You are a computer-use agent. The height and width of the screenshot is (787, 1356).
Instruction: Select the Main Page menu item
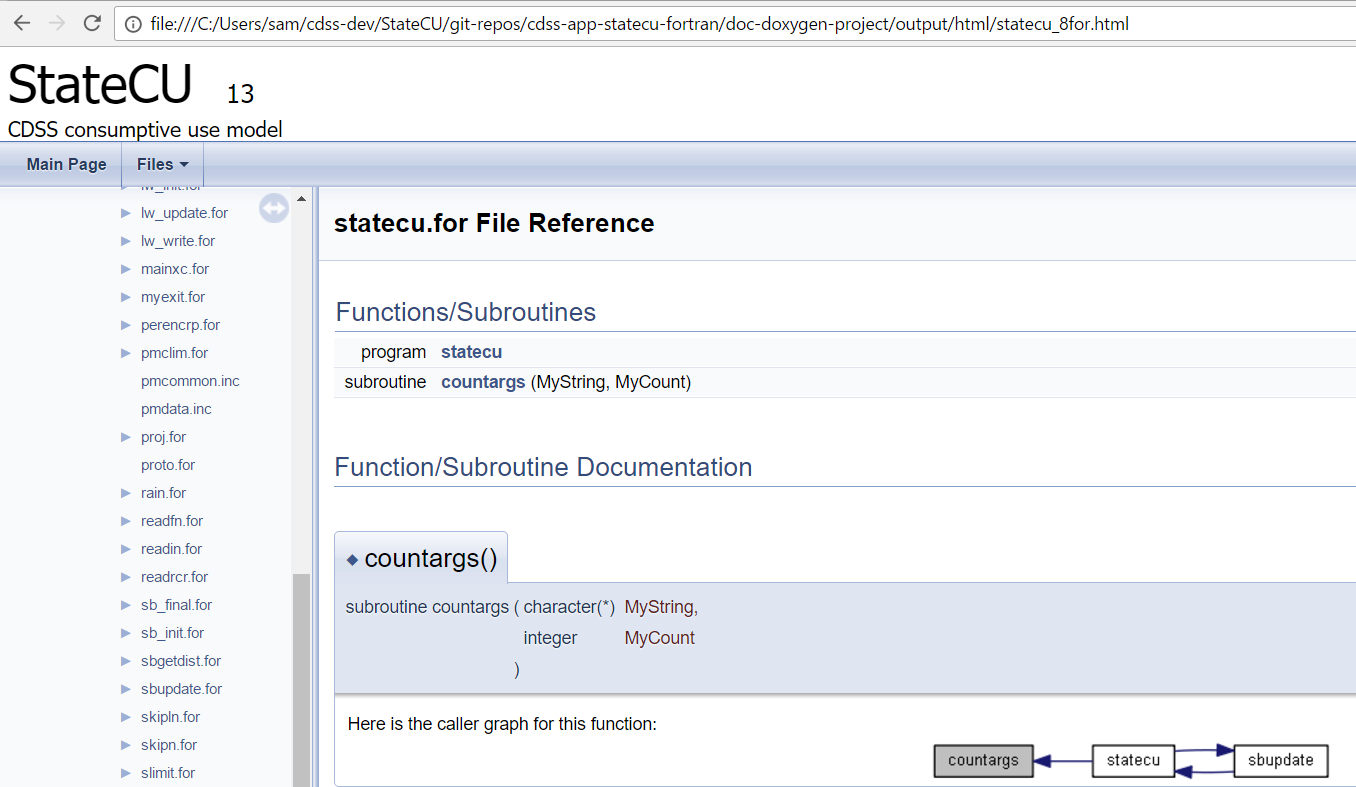point(66,164)
